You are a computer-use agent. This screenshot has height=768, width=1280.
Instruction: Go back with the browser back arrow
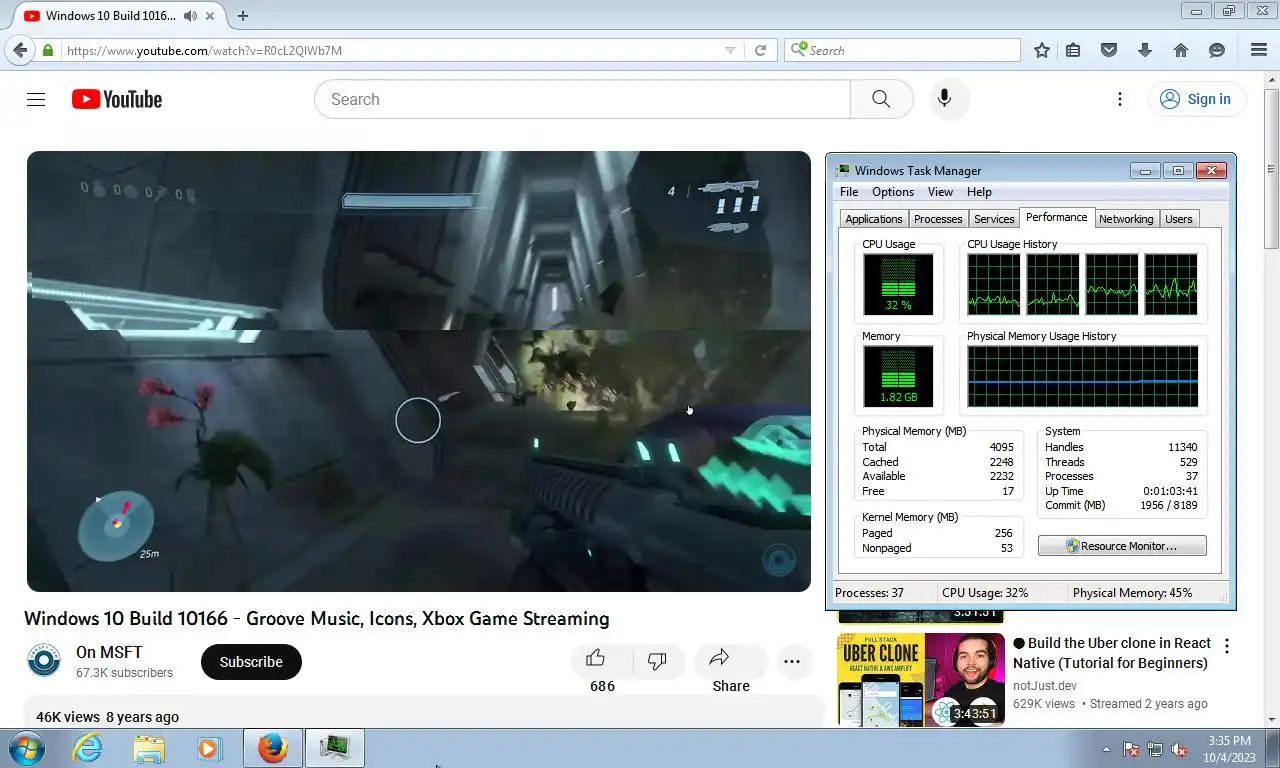click(x=20, y=50)
